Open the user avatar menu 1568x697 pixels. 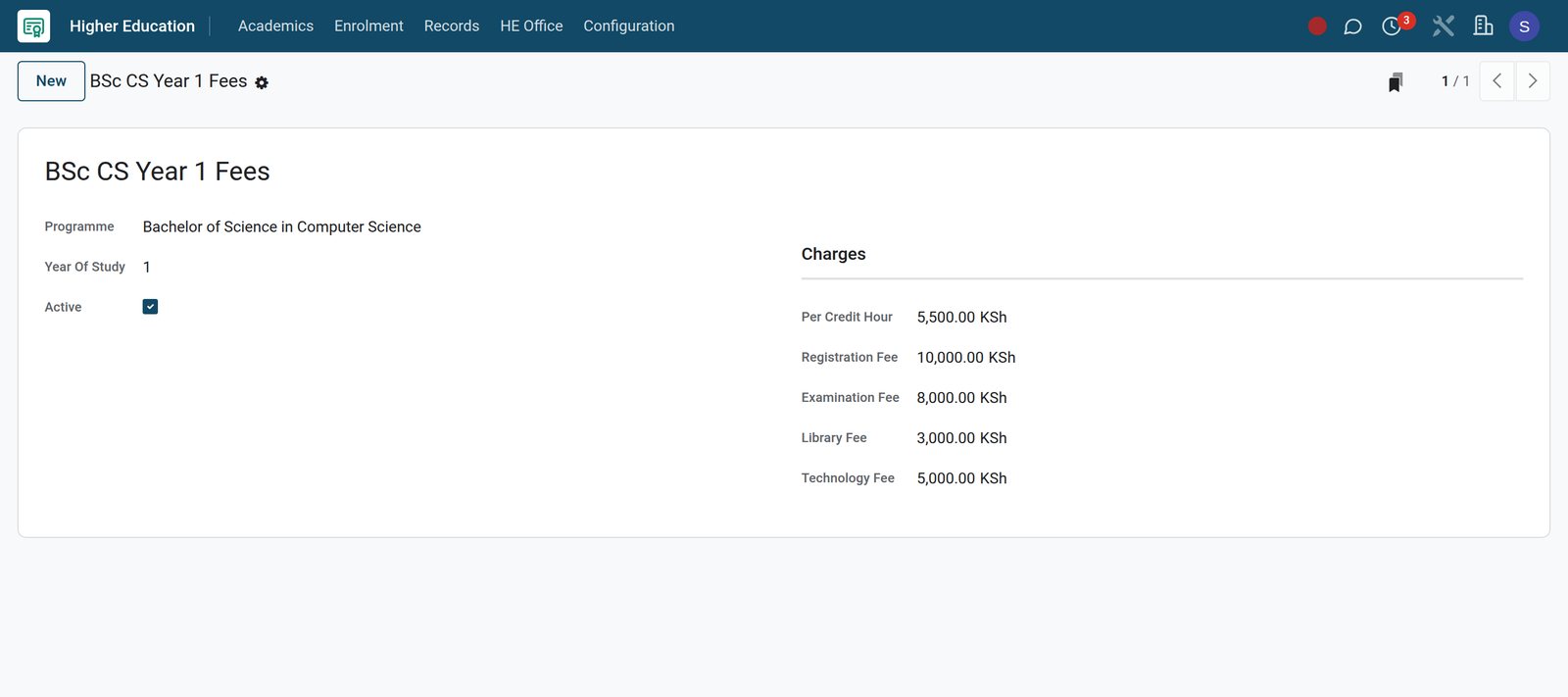coord(1524,26)
